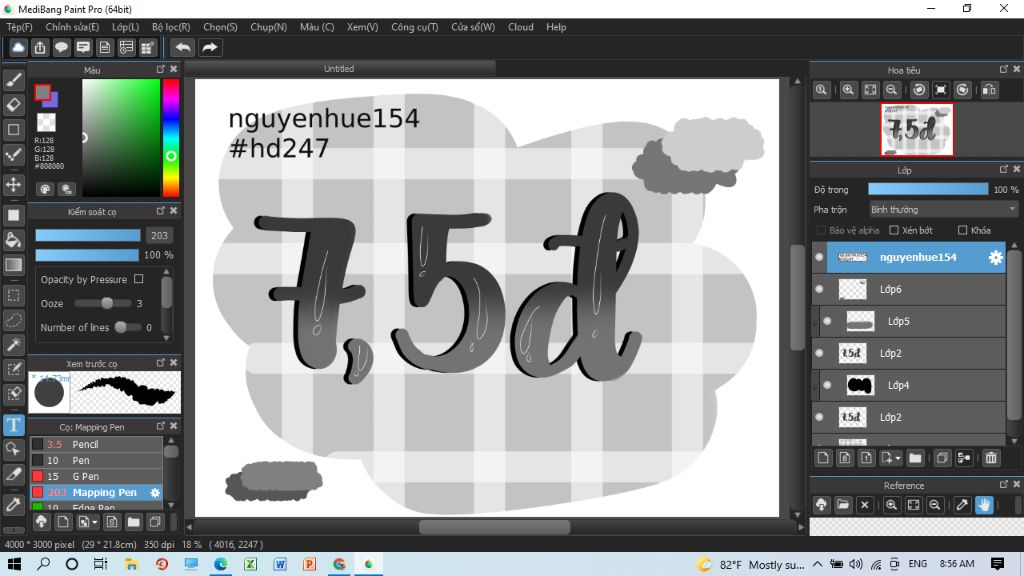Open settings gear for nguyenhue154 layer
Image resolution: width=1024 pixels, height=576 pixels.
(x=995, y=257)
